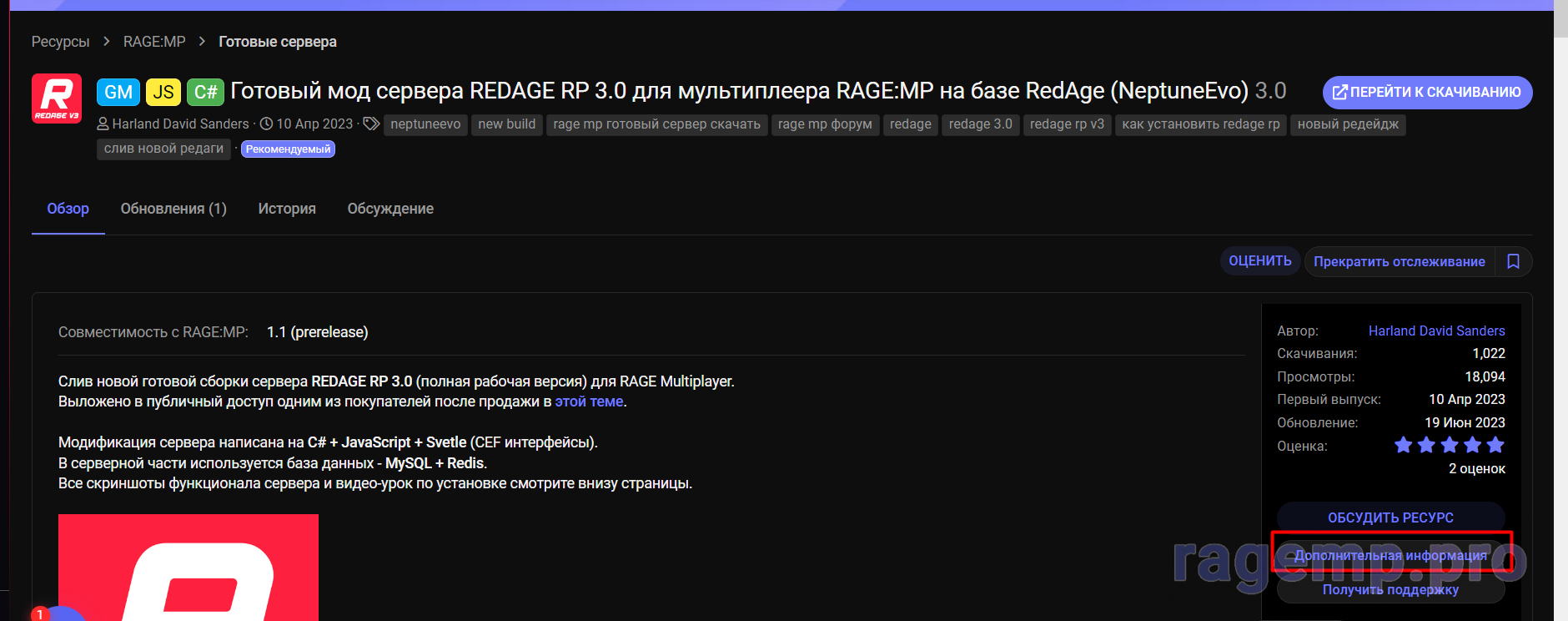The height and width of the screenshot is (621, 1568).
Task: Click the five-star rating in sidebar
Action: coord(1450,445)
